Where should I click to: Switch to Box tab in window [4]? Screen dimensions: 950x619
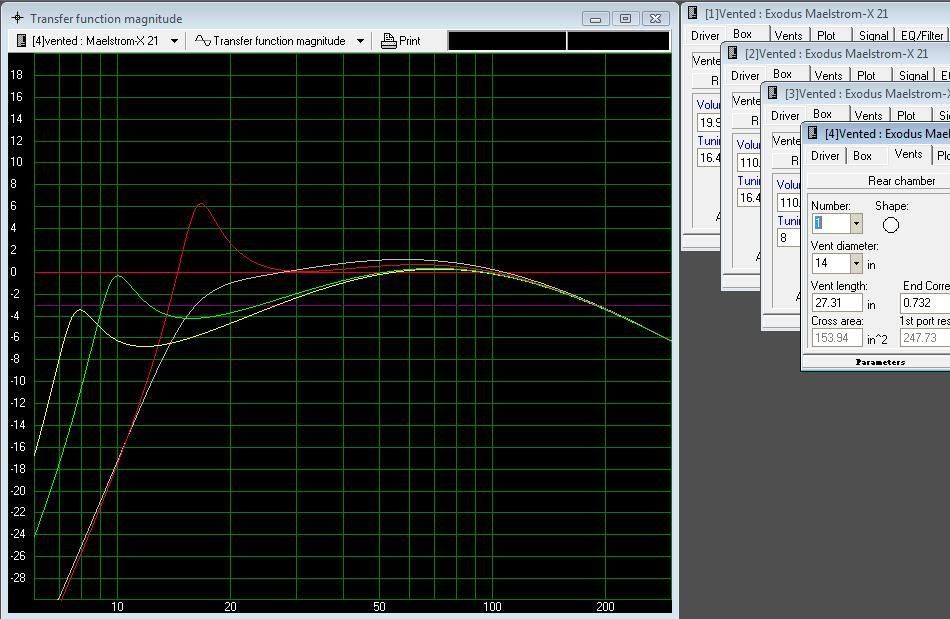862,156
